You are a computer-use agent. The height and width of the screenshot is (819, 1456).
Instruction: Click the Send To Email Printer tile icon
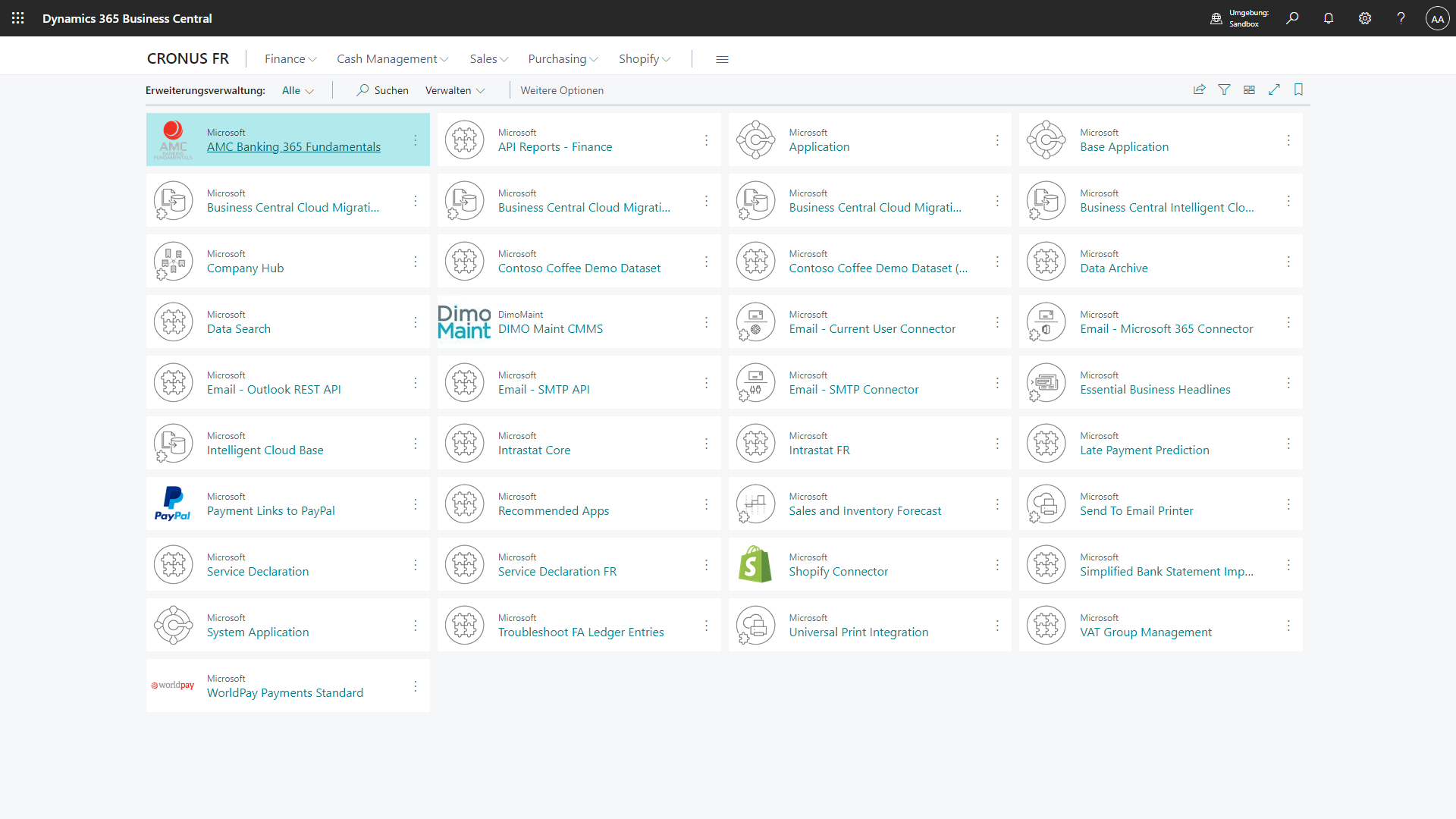point(1046,504)
